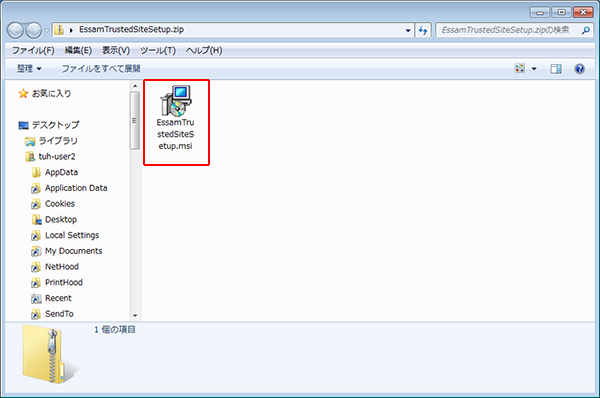Click the Local Settings shortcut icon
This screenshot has height=398, width=600.
pyautogui.click(x=36, y=235)
